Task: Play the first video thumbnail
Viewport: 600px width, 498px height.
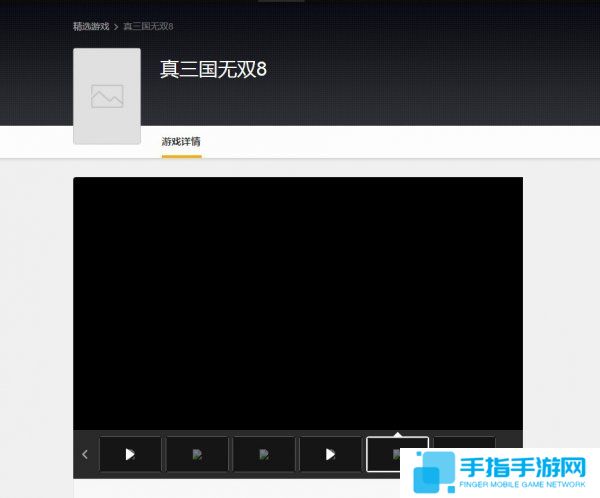Action: click(x=130, y=454)
